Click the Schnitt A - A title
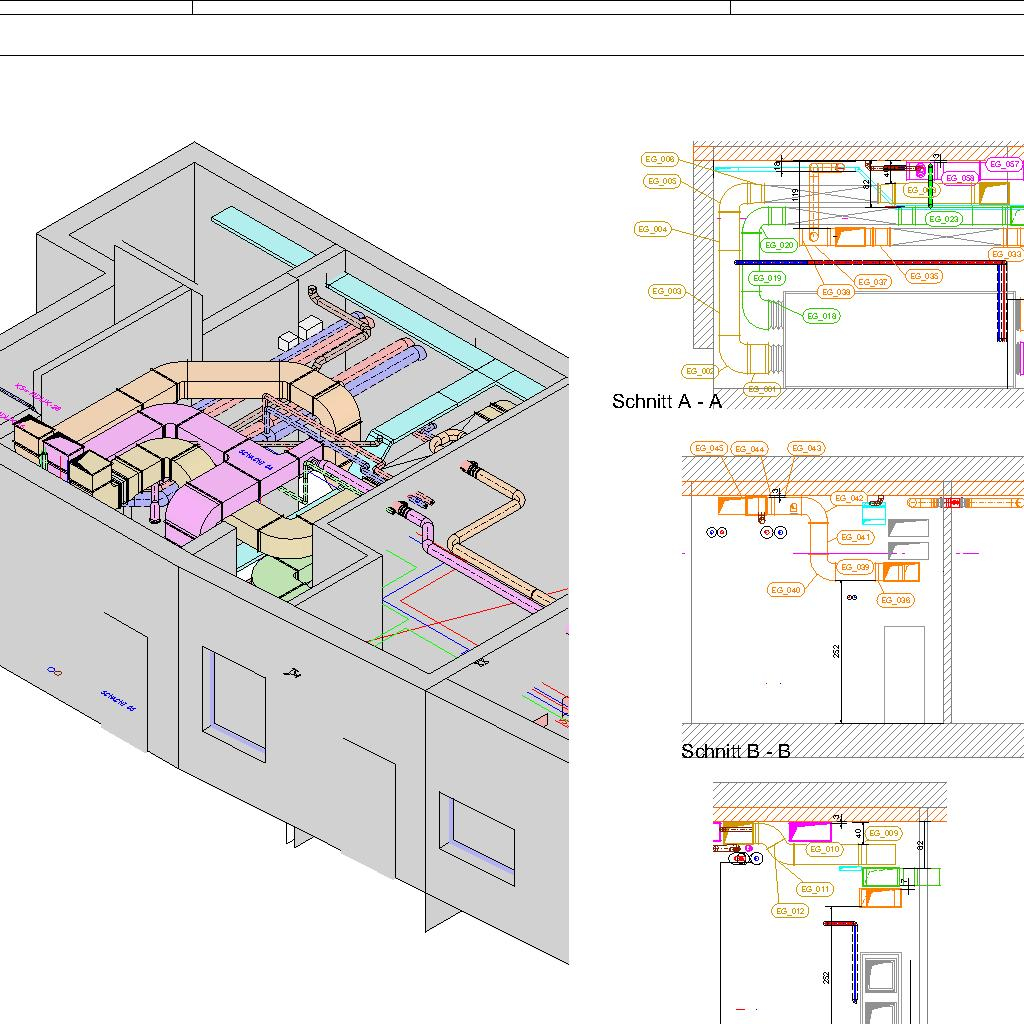This screenshot has width=1024, height=1024. click(666, 402)
